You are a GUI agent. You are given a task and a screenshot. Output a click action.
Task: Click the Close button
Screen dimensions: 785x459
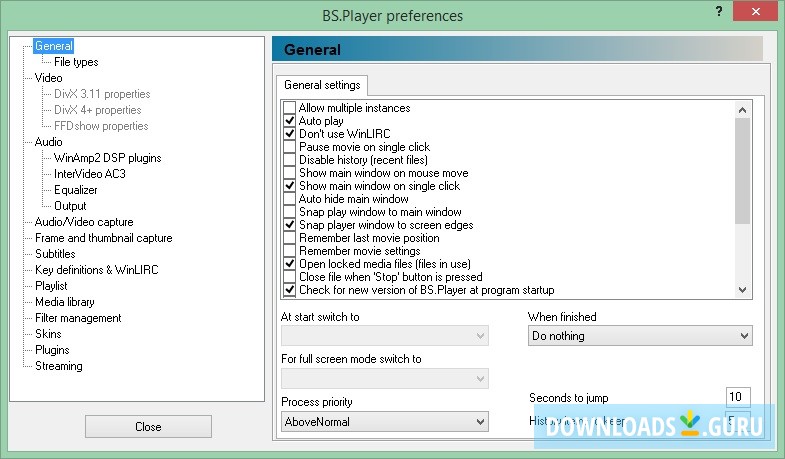click(148, 426)
